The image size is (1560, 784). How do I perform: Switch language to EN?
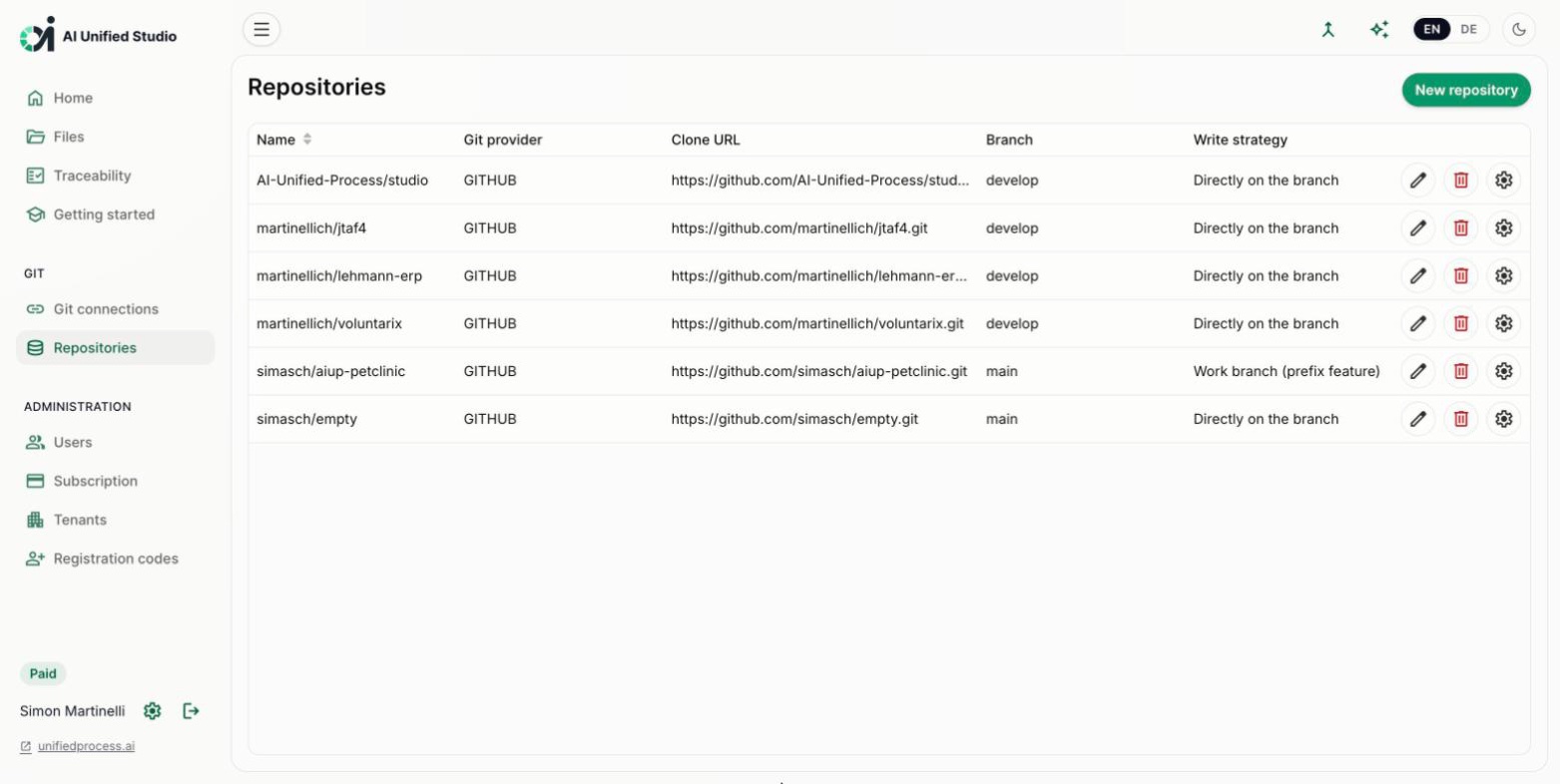[1432, 30]
